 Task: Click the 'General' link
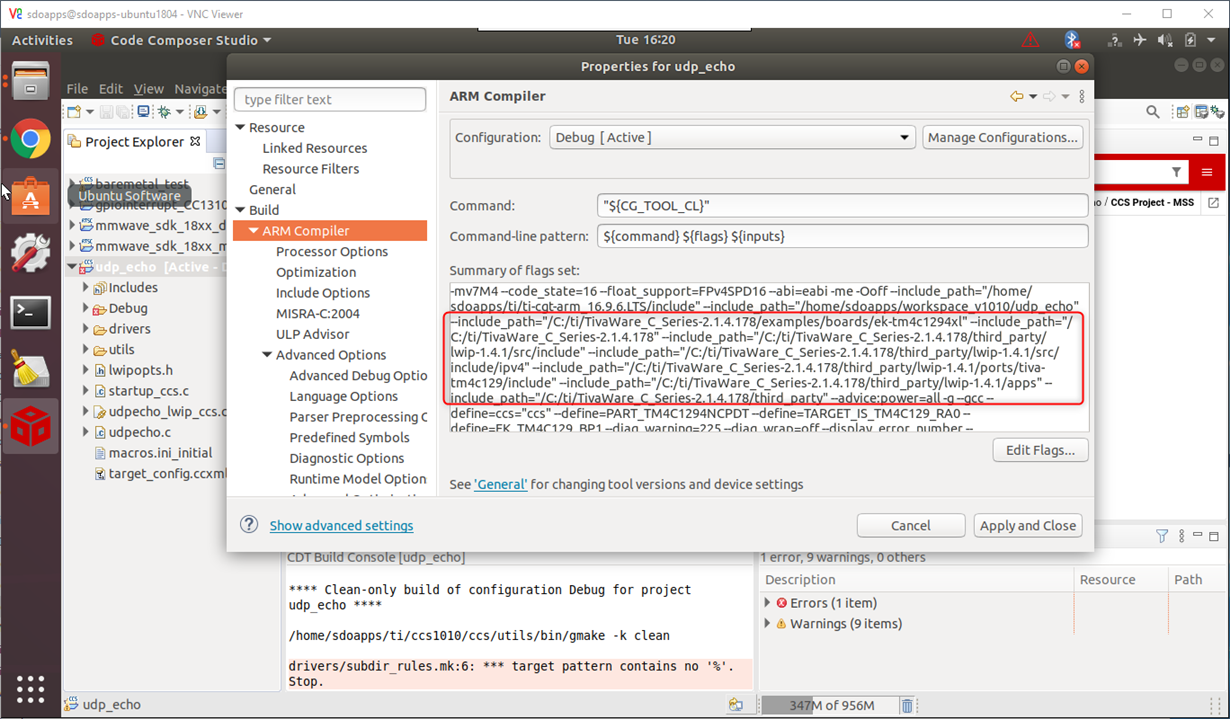click(x=500, y=484)
